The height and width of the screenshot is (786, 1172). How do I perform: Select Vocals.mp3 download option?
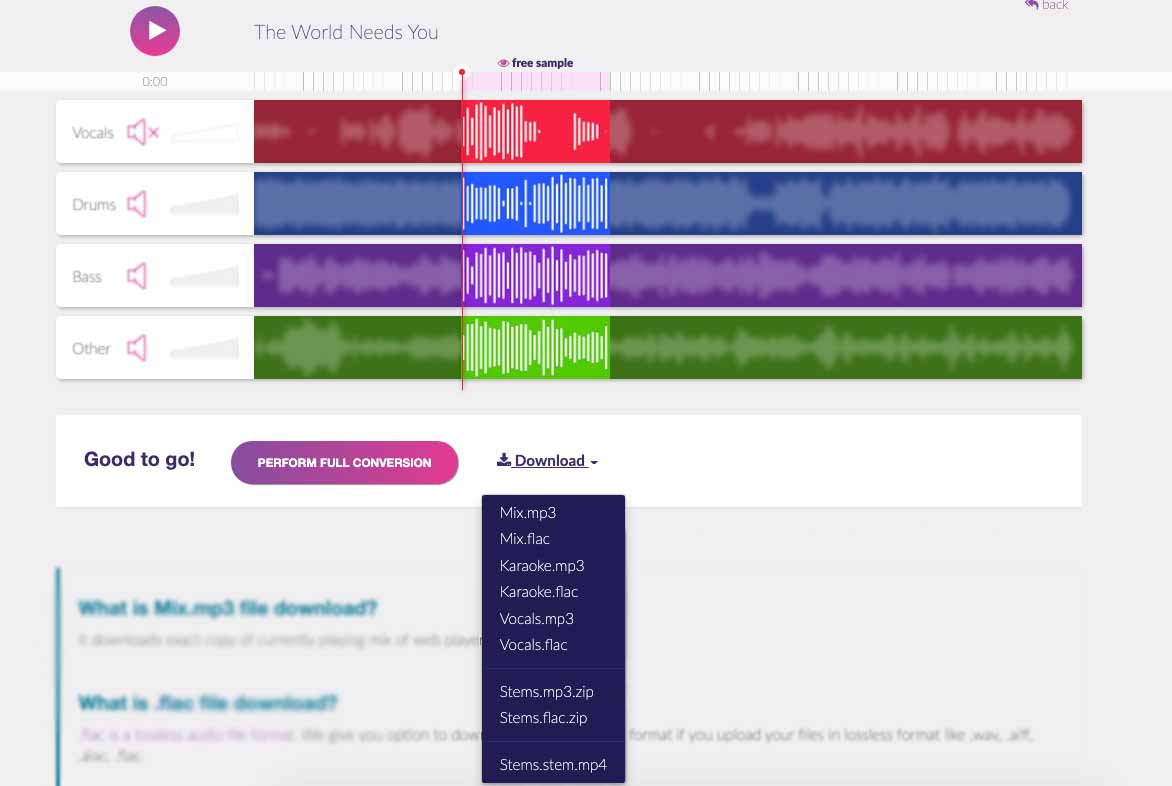(x=537, y=619)
